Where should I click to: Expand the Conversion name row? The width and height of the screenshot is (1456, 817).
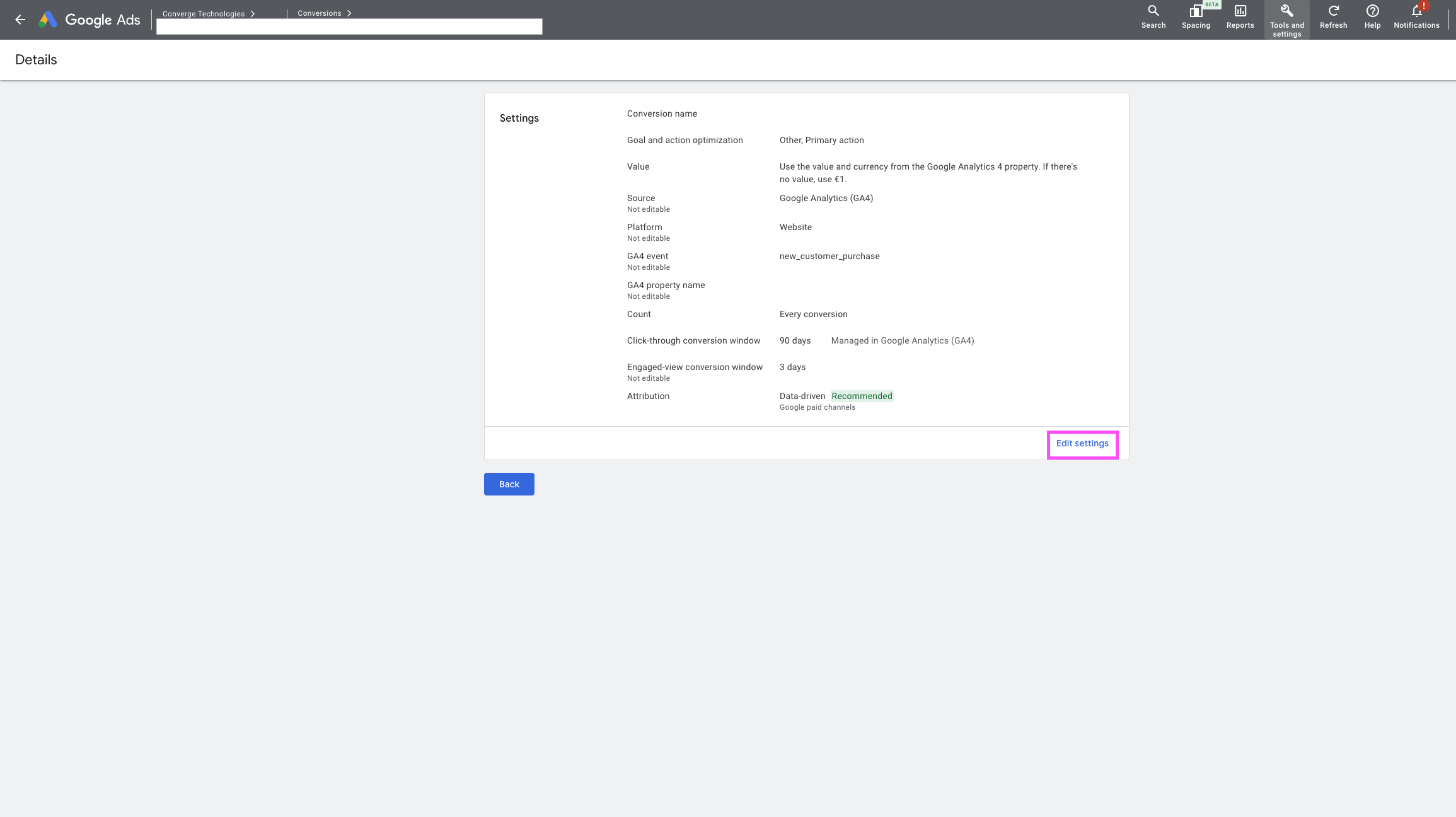click(662, 114)
